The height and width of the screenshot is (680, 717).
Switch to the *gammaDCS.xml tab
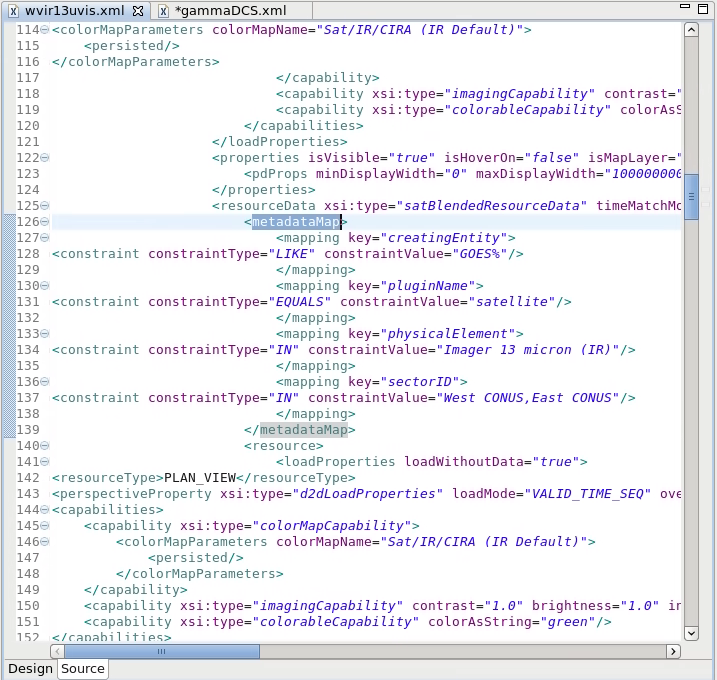point(230,11)
